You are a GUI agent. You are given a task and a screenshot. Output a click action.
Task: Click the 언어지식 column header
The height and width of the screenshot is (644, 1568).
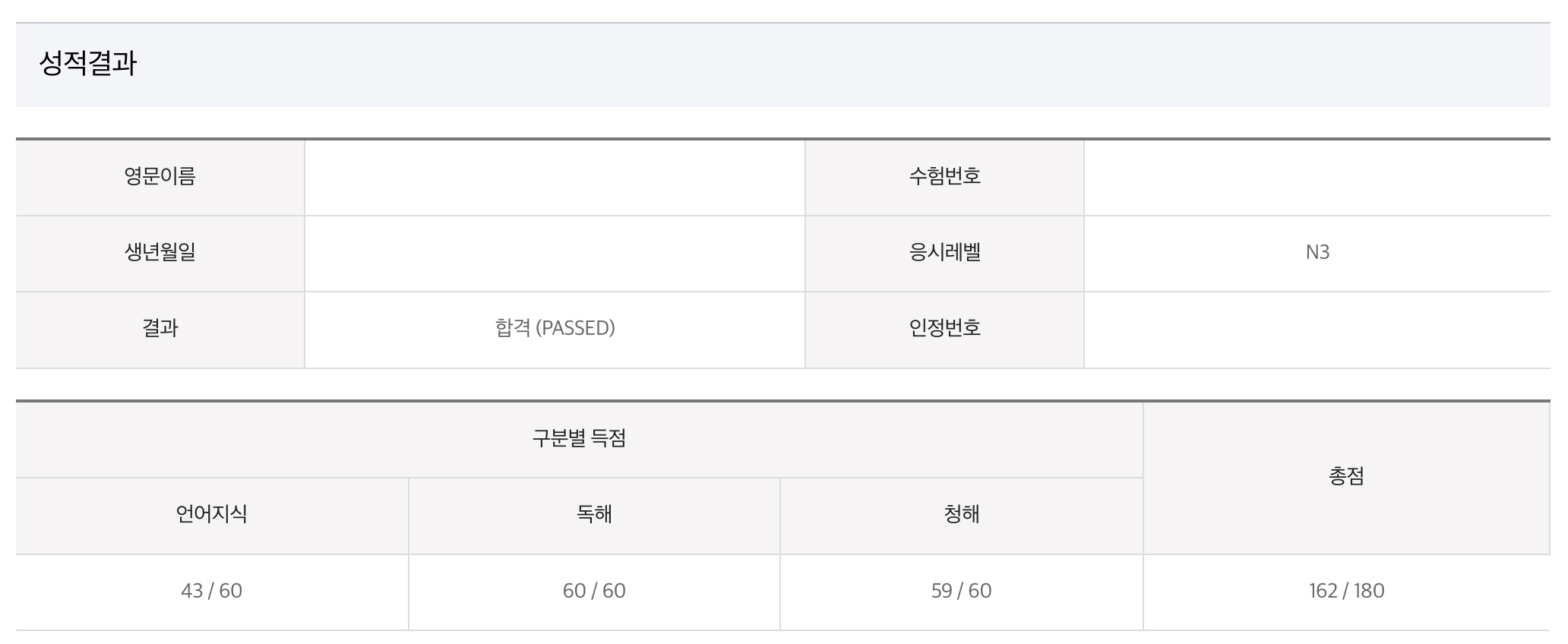click(x=211, y=514)
